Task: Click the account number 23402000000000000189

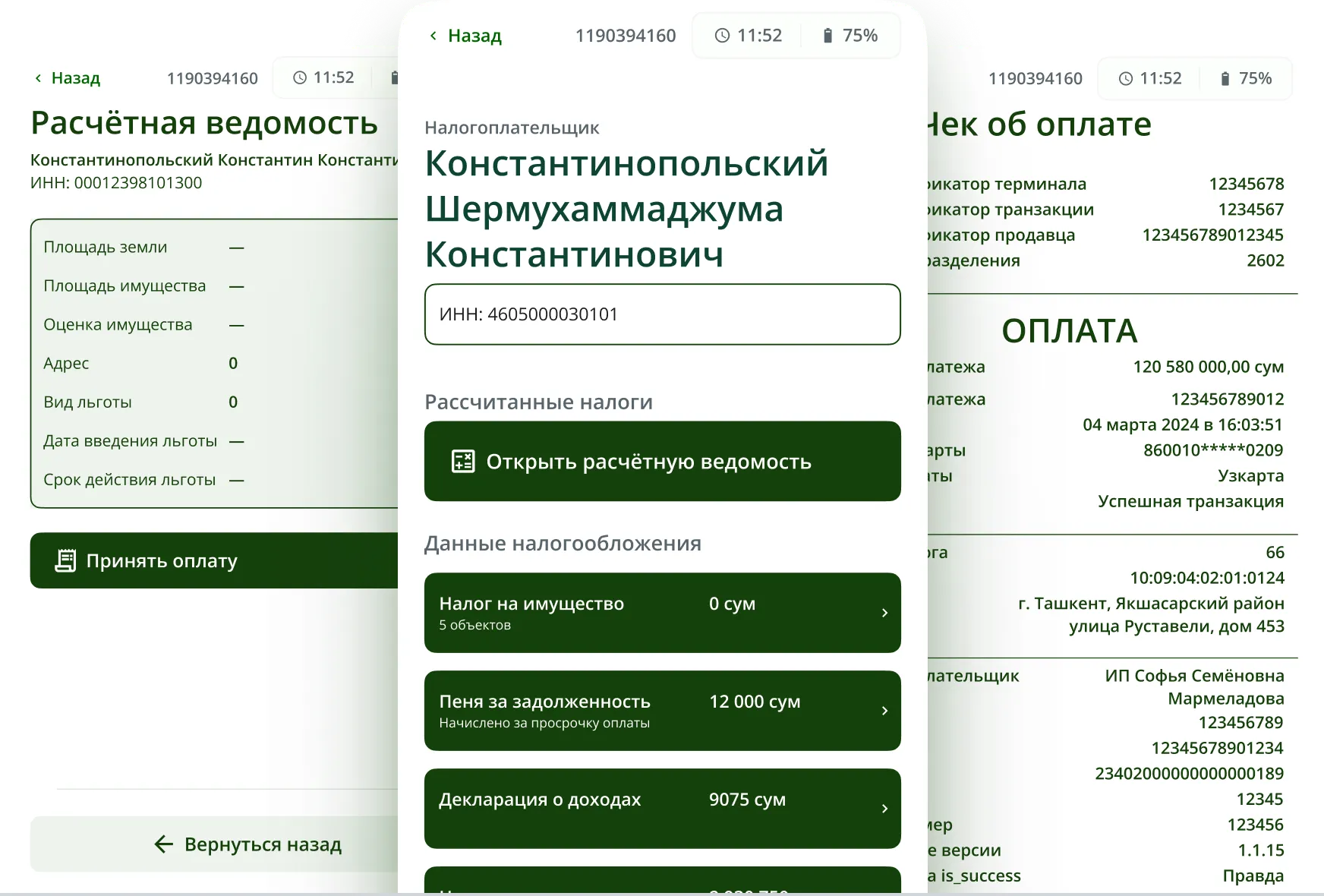Action: click(x=1189, y=774)
